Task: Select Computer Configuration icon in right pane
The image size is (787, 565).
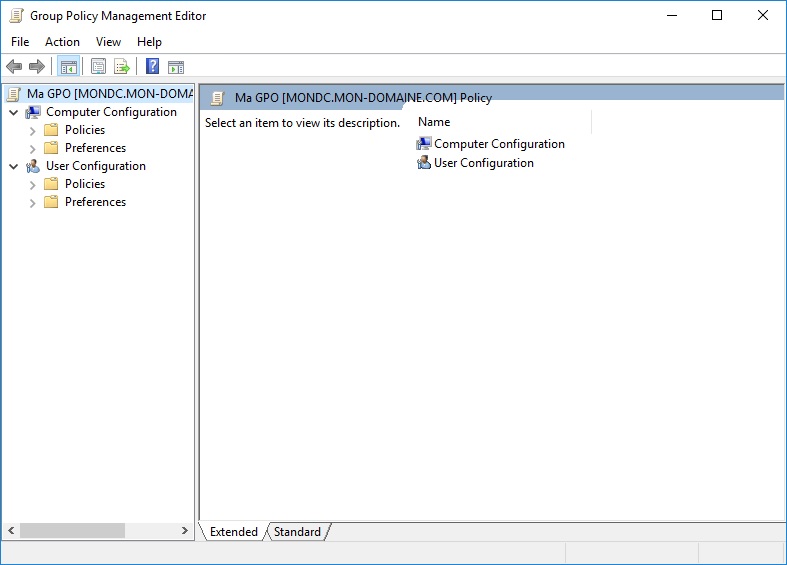Action: [x=424, y=144]
